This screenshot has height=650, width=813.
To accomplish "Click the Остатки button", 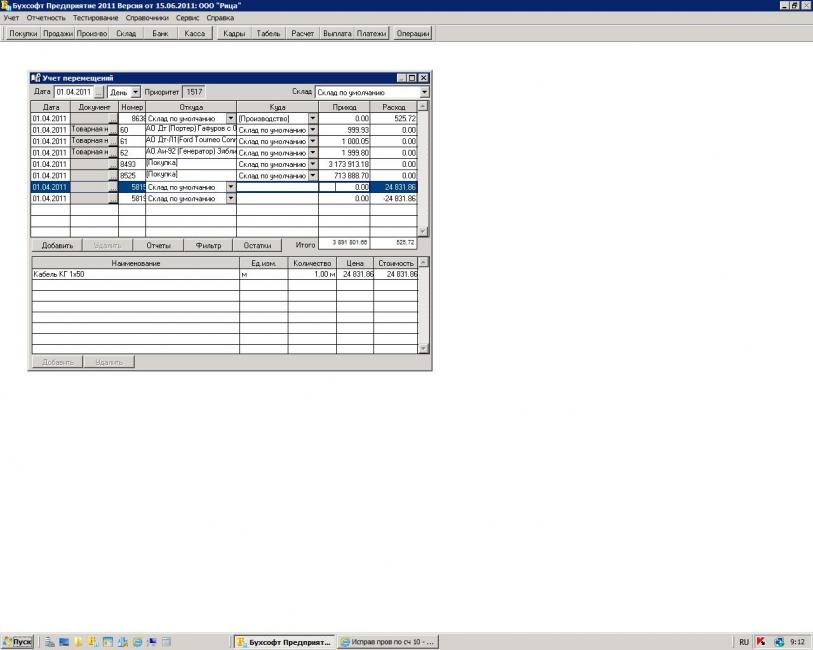I will click(257, 245).
